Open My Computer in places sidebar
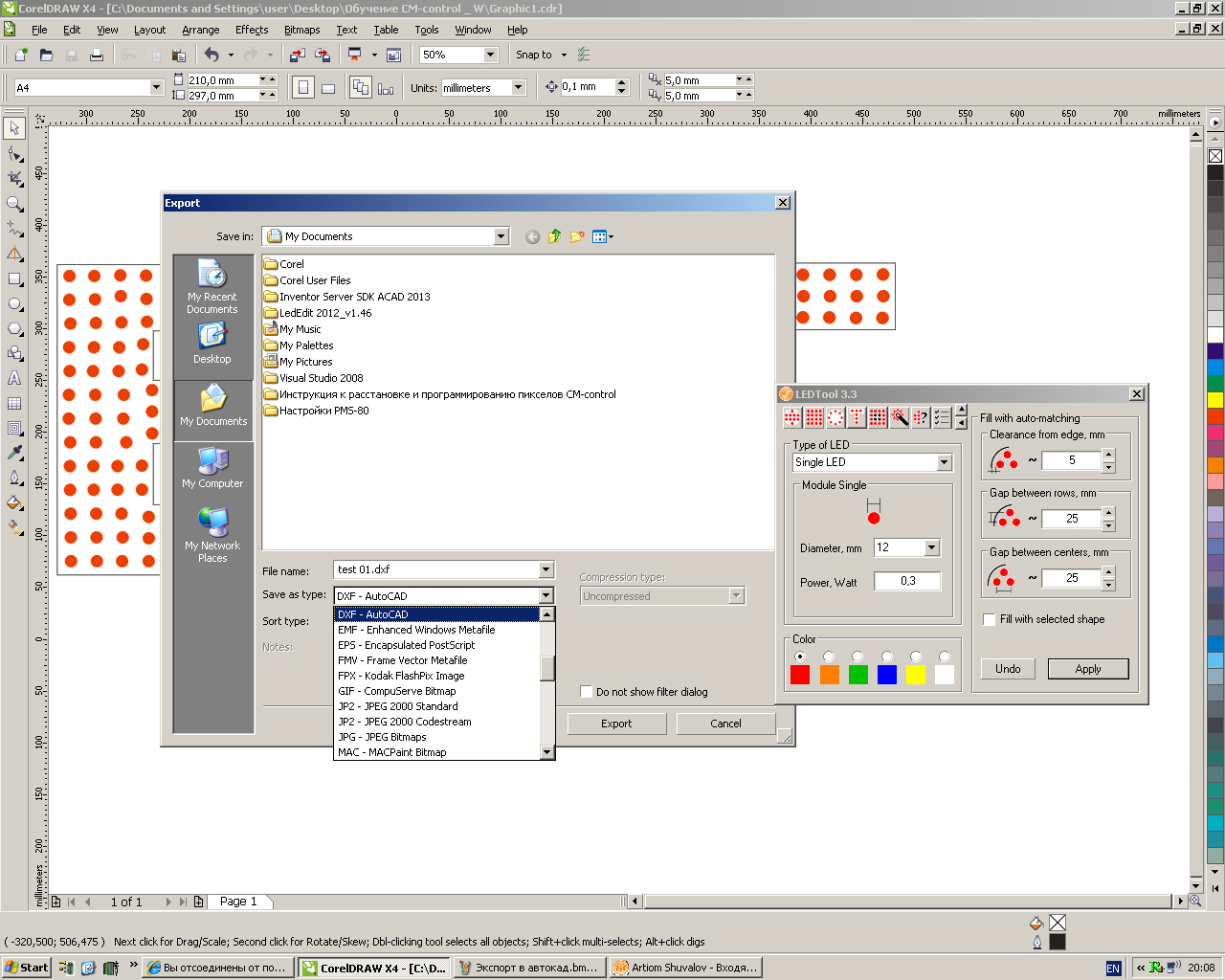 pos(212,468)
